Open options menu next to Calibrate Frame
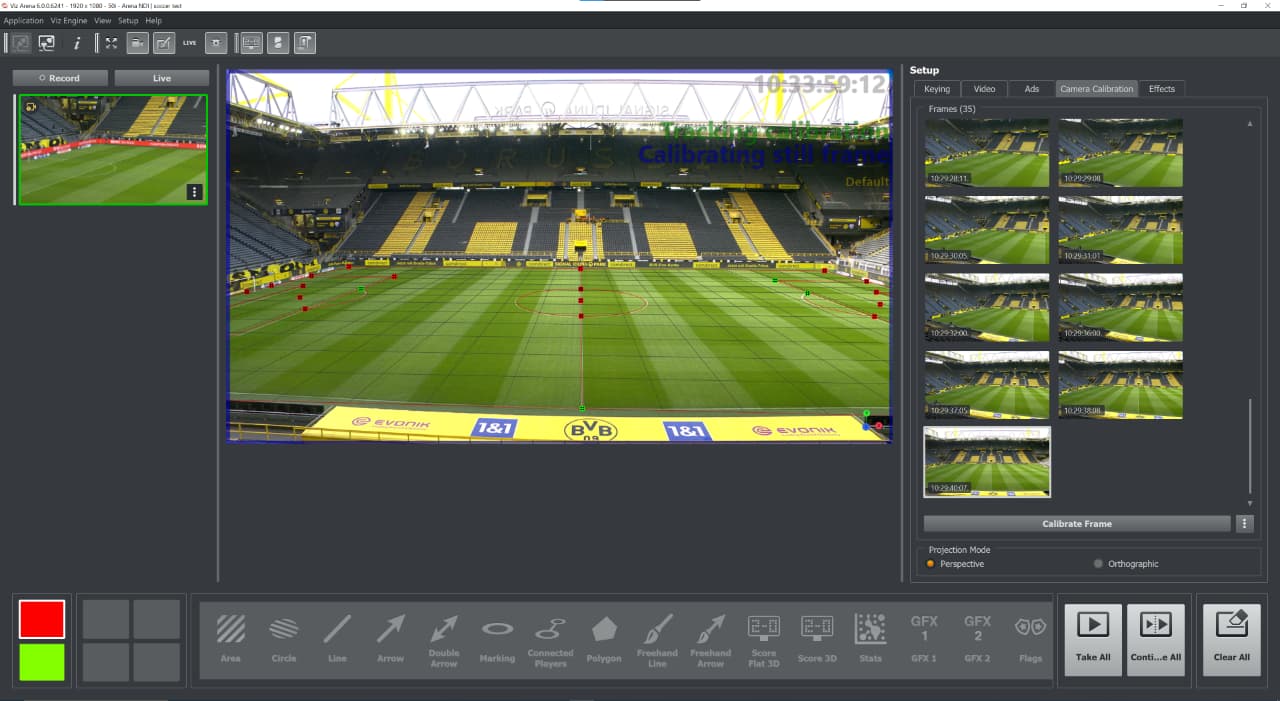Viewport: 1280px width, 701px height. [x=1245, y=523]
